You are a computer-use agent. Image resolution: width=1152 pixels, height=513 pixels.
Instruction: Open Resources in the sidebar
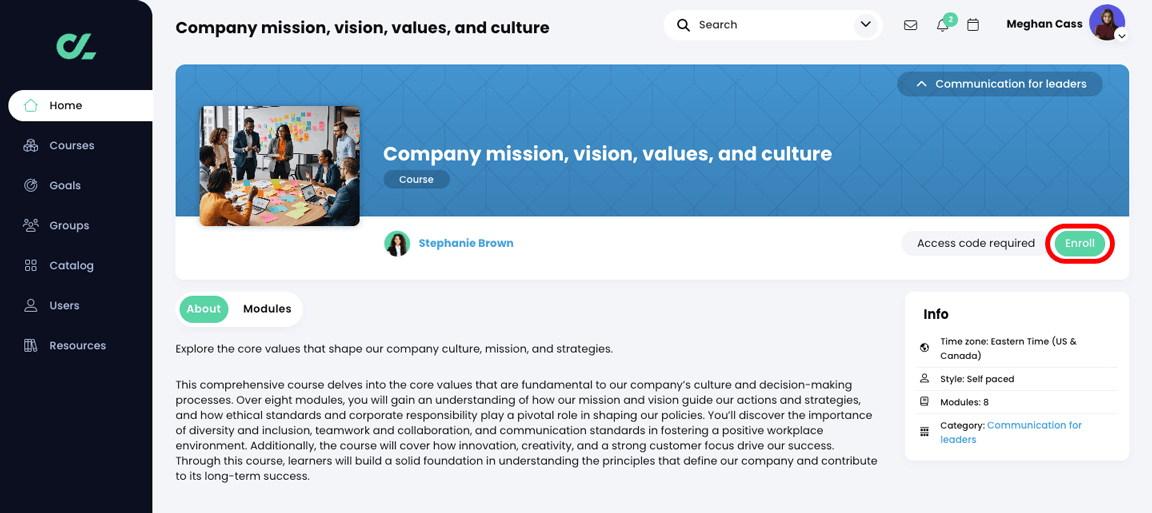point(76,345)
